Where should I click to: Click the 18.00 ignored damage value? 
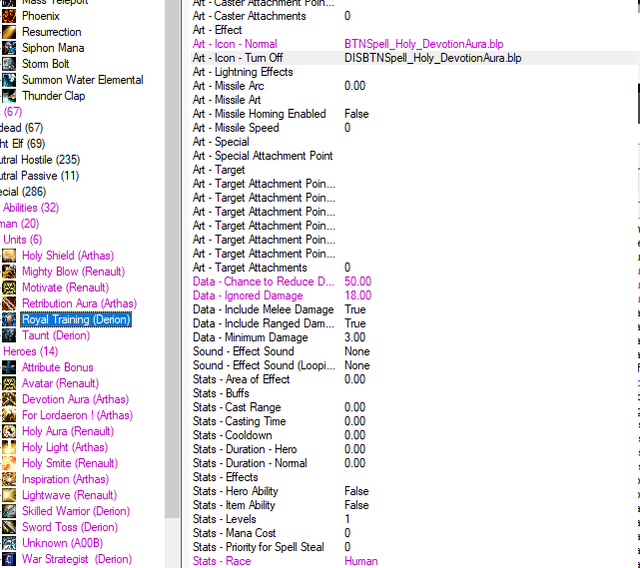358,295
